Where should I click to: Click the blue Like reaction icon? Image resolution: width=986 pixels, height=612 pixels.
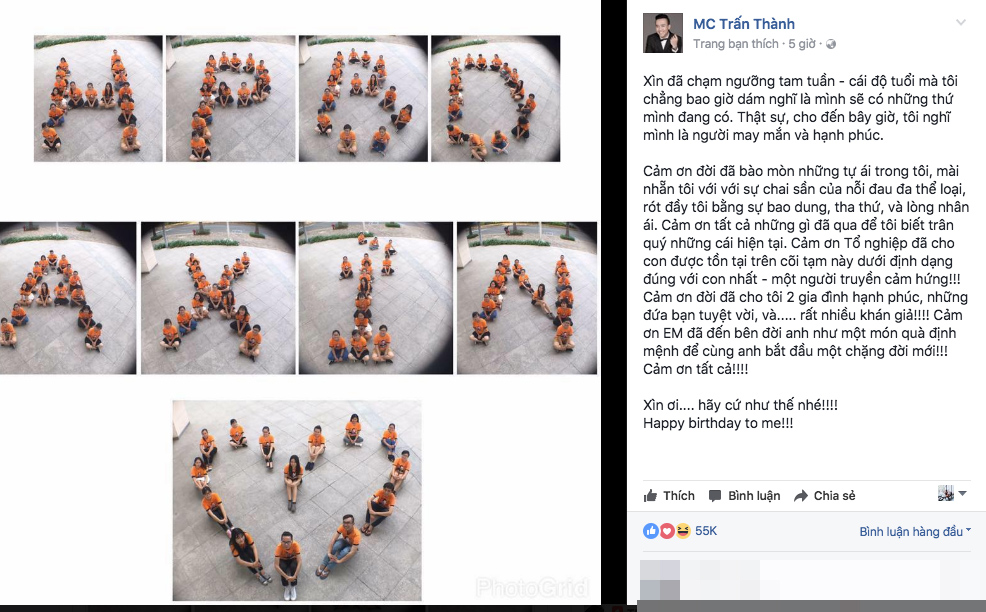651,531
